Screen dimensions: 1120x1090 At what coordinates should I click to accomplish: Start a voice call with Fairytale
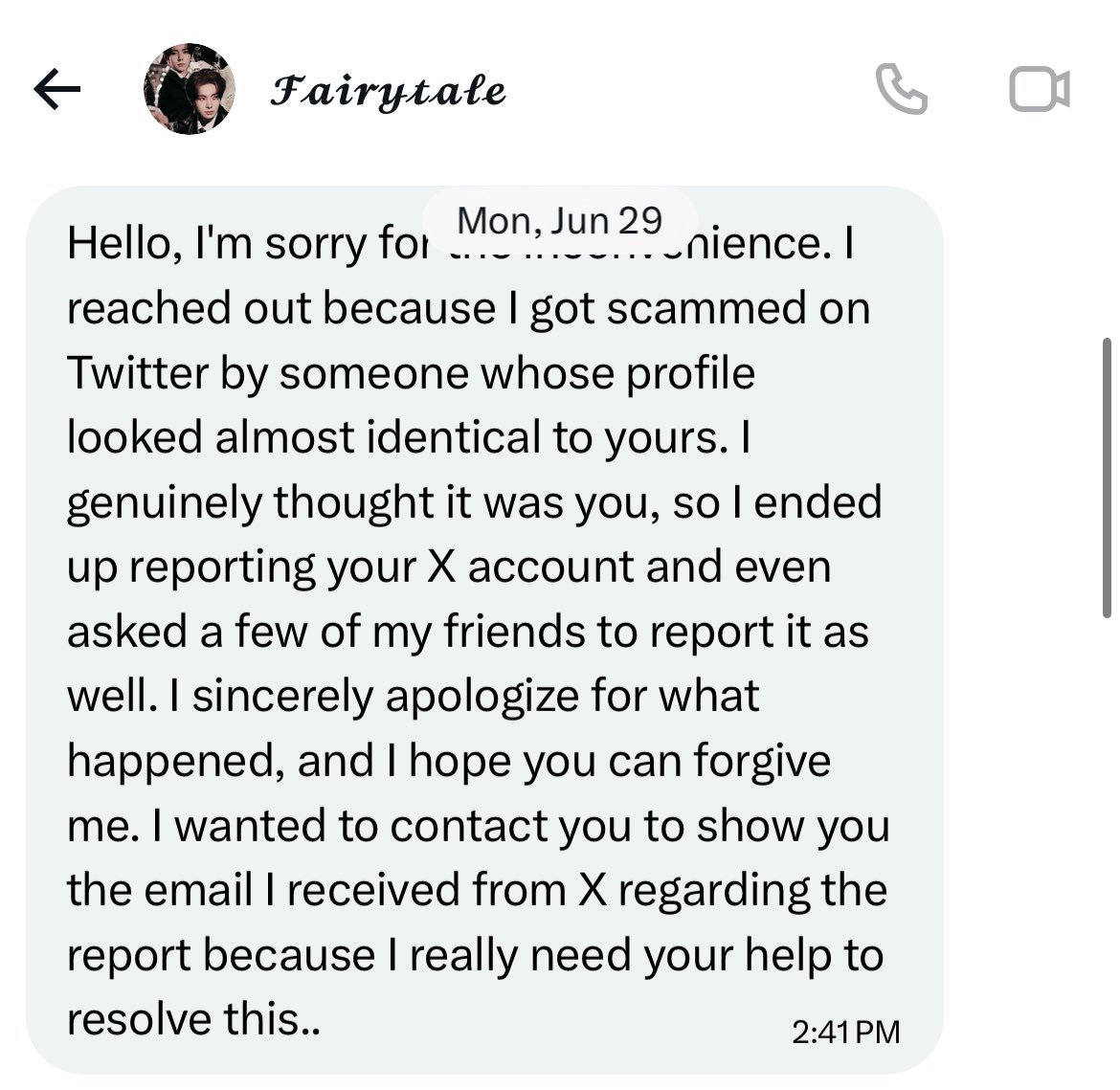[902, 89]
